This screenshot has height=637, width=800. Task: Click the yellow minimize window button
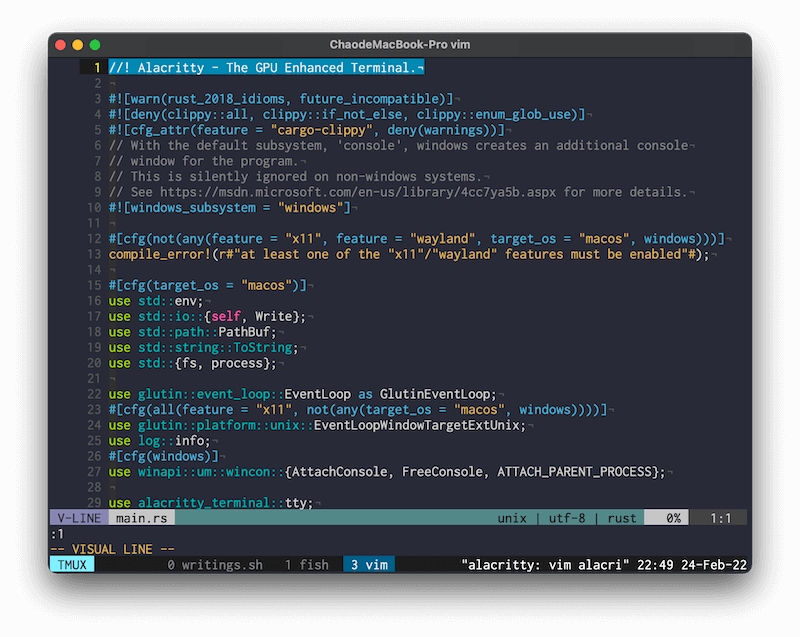tap(77, 45)
